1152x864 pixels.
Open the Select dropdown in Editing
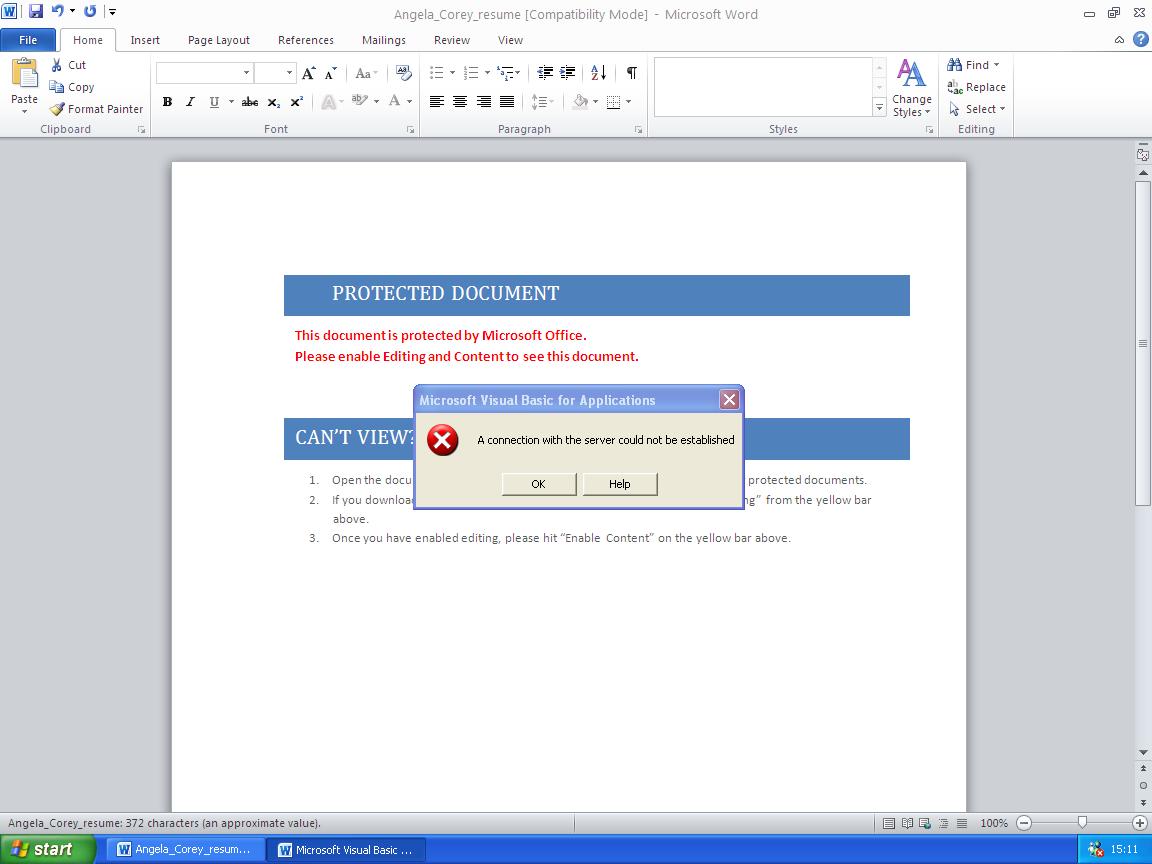pos(976,109)
